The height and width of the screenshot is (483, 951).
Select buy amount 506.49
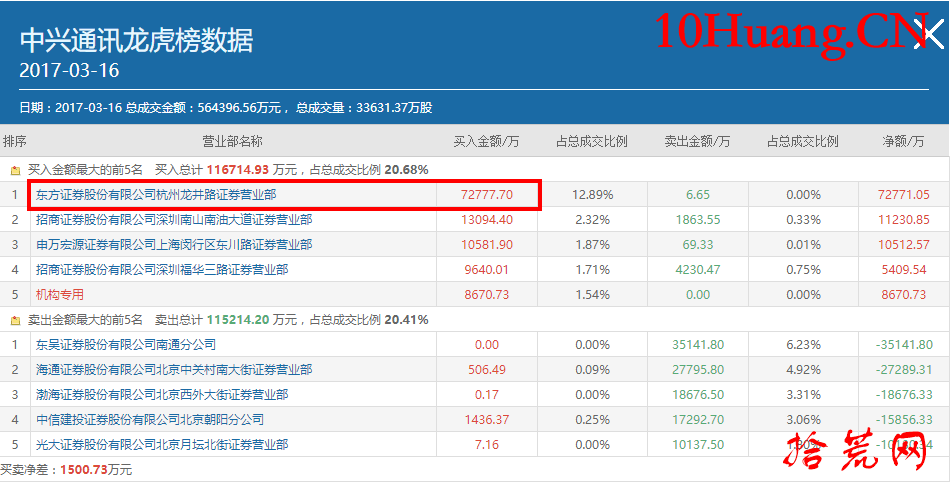pyautogui.click(x=486, y=370)
